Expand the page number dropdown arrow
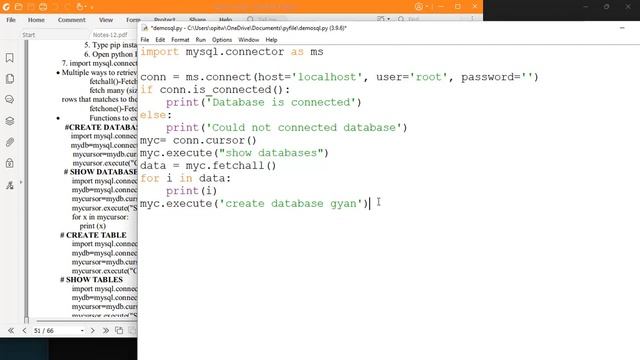The width and height of the screenshot is (640, 360). tap(82, 331)
